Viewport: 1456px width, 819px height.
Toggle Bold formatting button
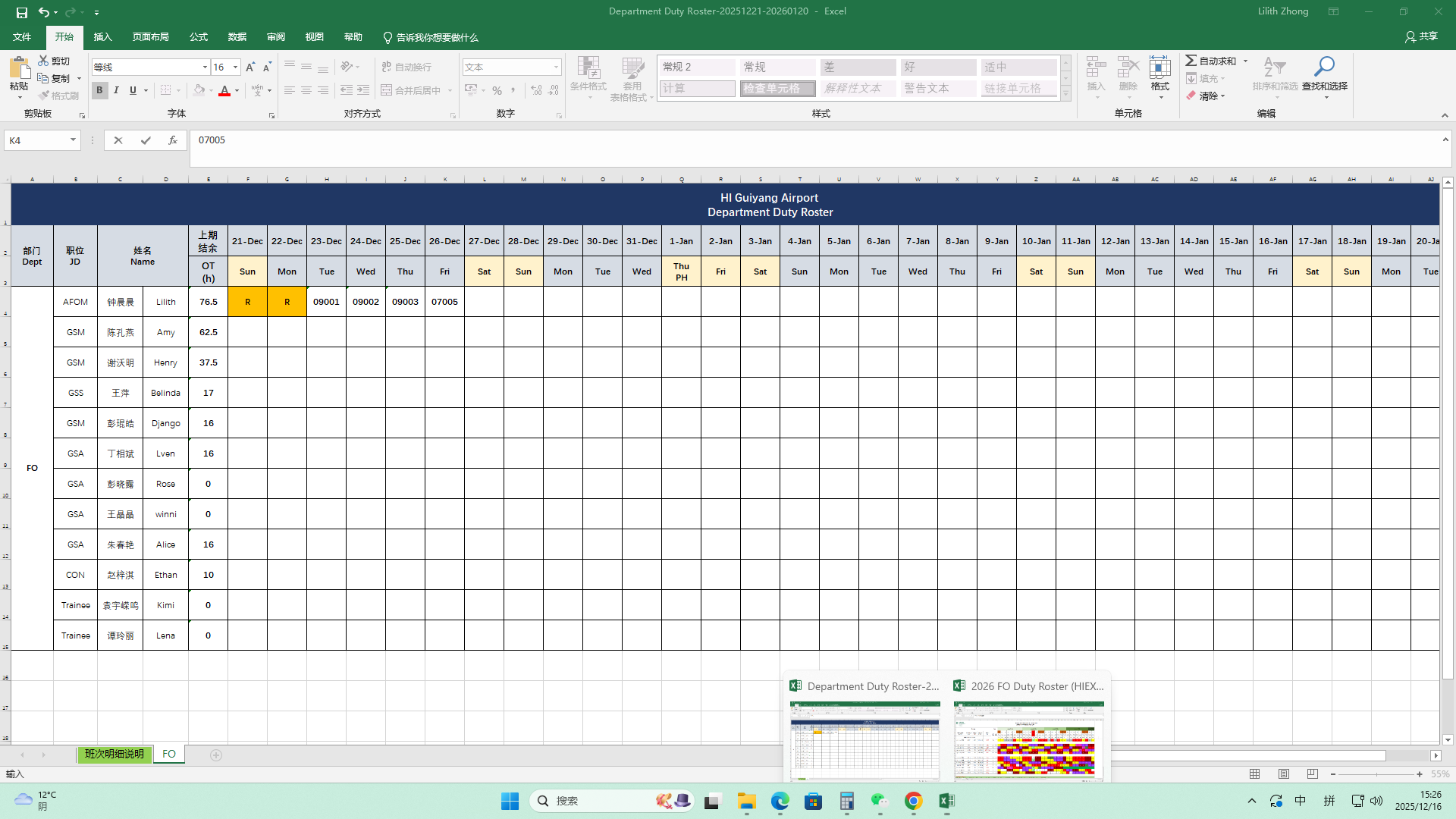click(99, 90)
